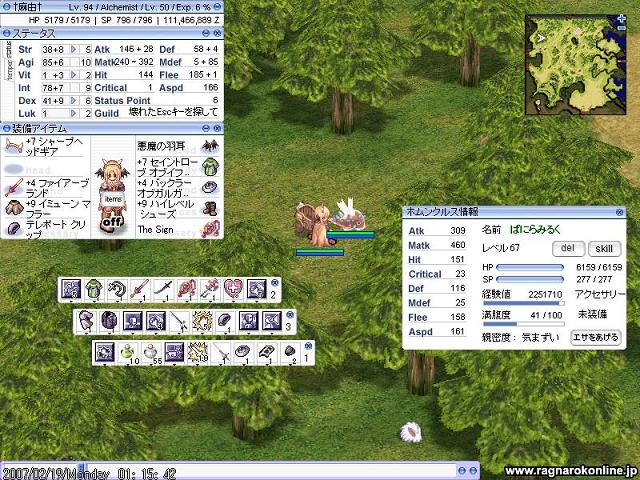Activate the last skill icon on hotbar 3
The width and height of the screenshot is (640, 480).
coord(271,321)
